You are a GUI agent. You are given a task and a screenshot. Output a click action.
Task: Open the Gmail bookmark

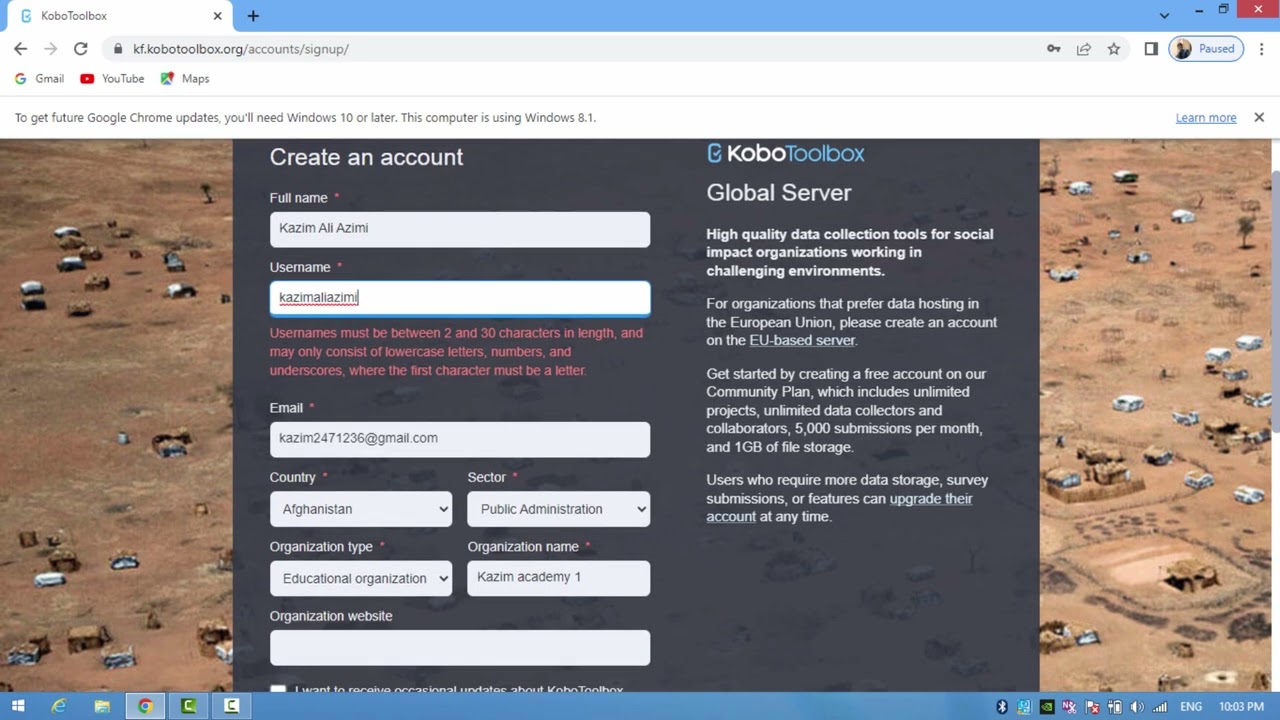40,78
